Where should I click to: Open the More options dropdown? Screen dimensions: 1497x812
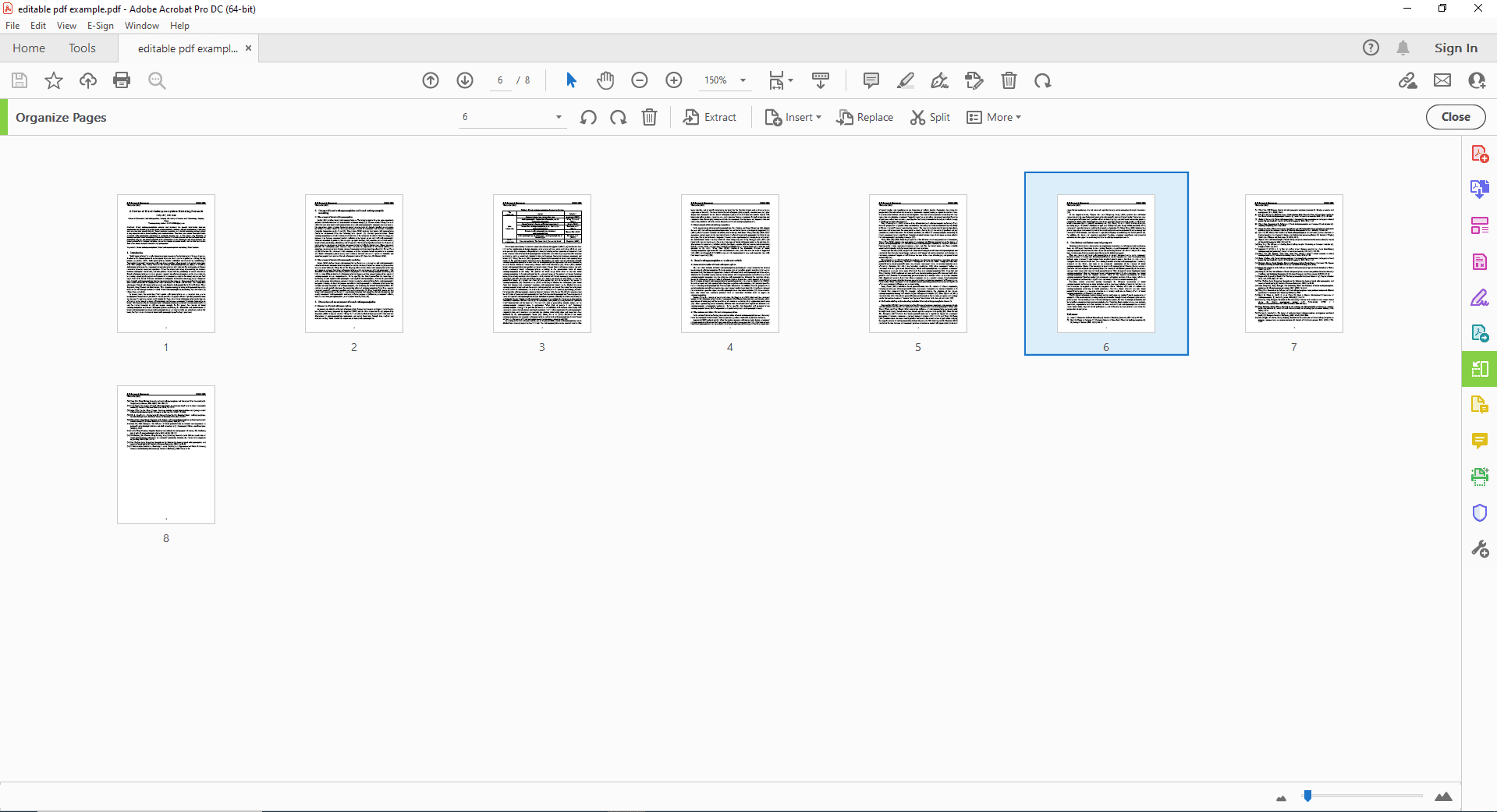pyautogui.click(x=994, y=117)
